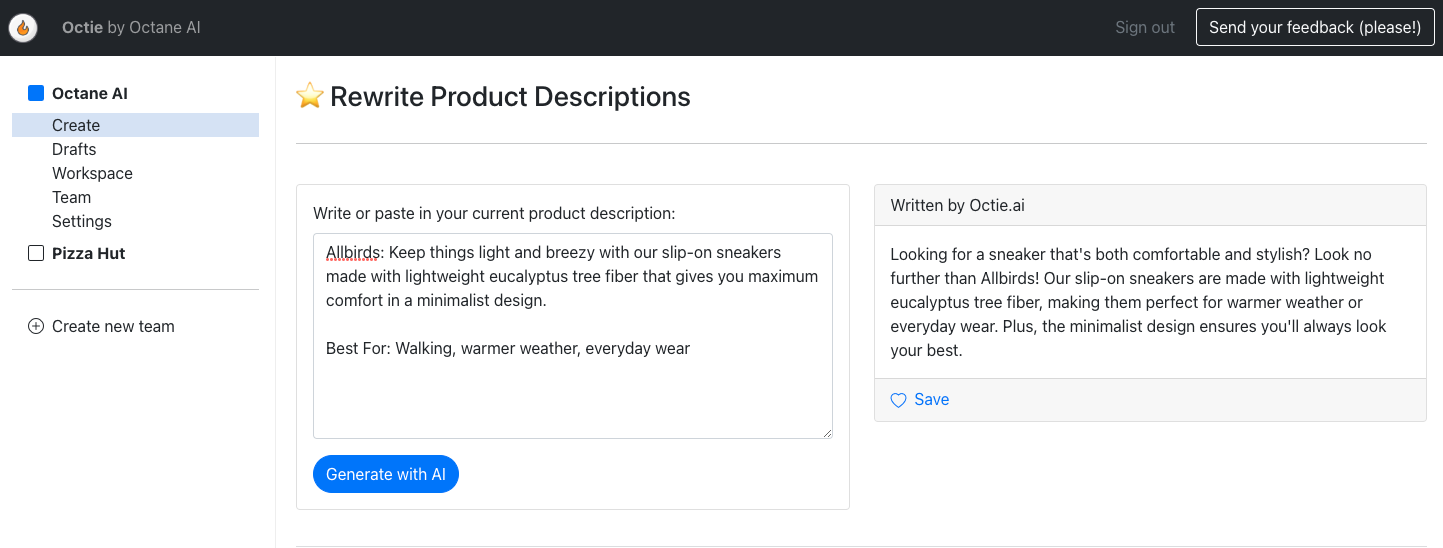The height and width of the screenshot is (548, 1443).
Task: Click the textarea resize handle corner
Action: (x=826, y=432)
